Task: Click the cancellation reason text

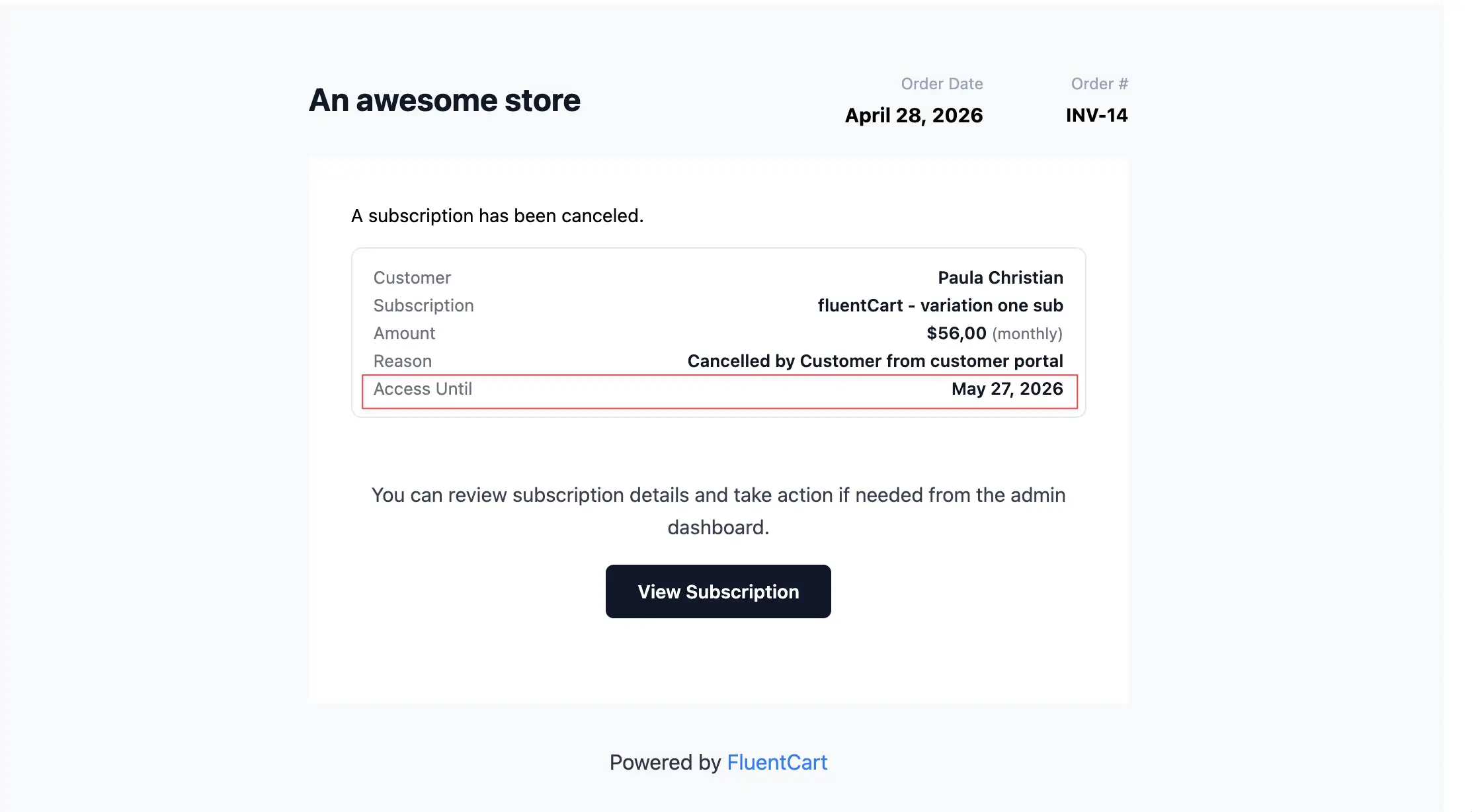Action: pyautogui.click(x=876, y=360)
